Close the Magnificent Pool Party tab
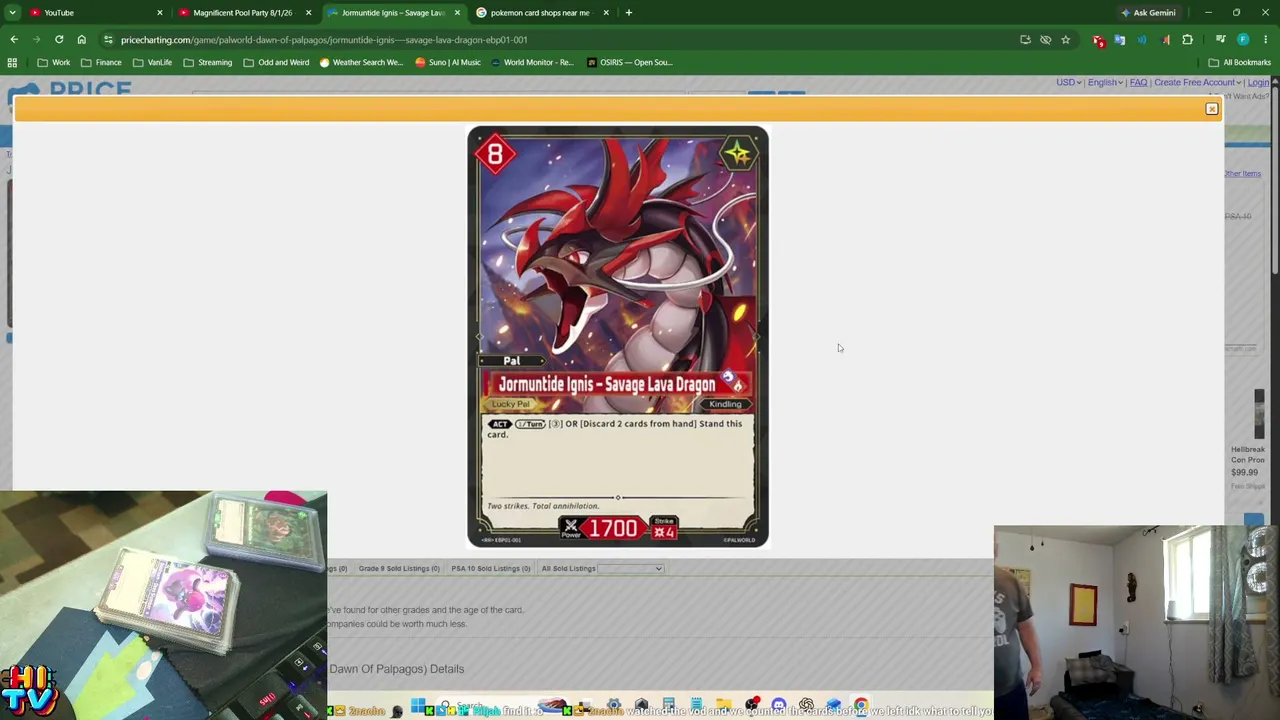1280x720 pixels. click(308, 13)
